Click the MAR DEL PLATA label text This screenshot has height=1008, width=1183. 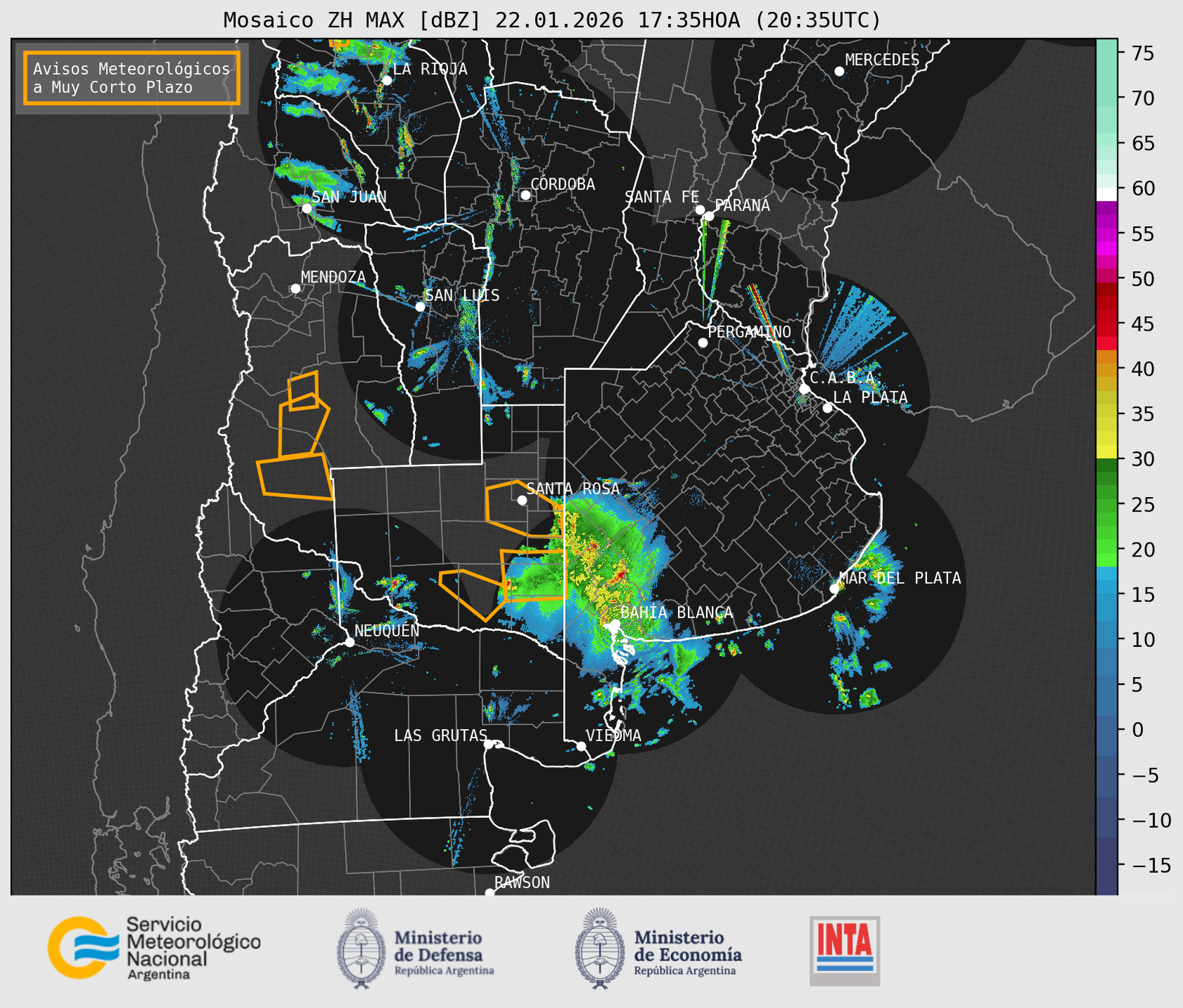(x=900, y=578)
